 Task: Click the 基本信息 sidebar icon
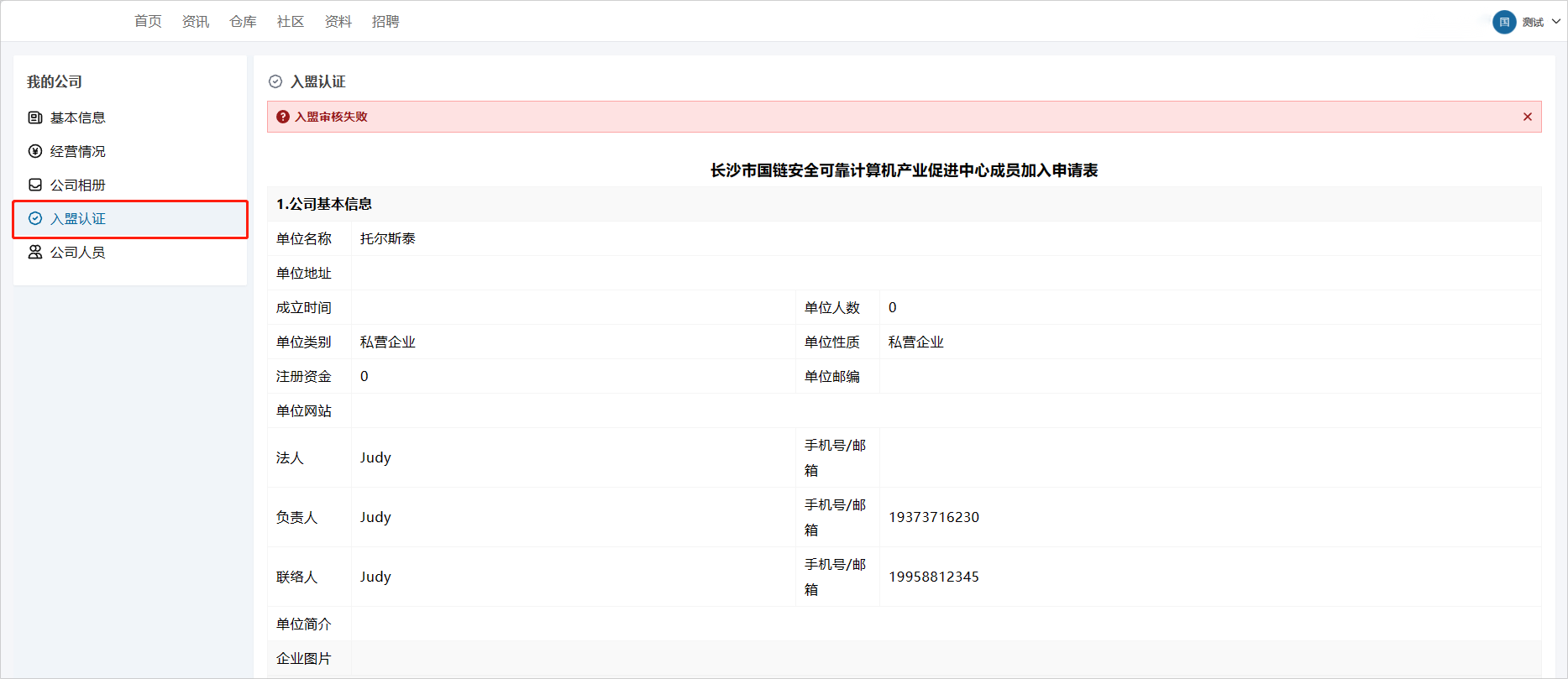click(x=35, y=118)
